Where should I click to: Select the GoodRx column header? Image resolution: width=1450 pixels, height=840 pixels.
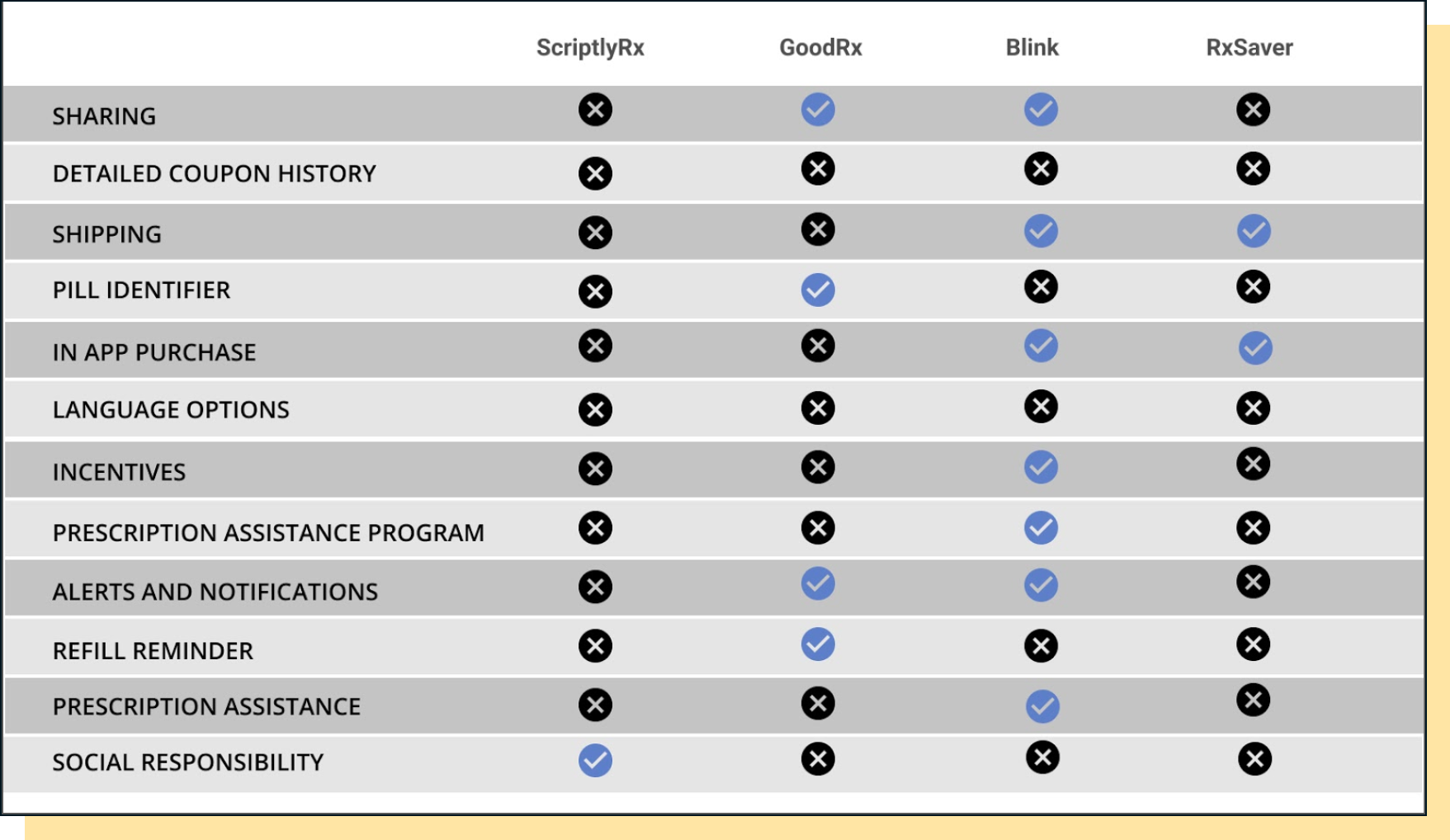pos(820,47)
